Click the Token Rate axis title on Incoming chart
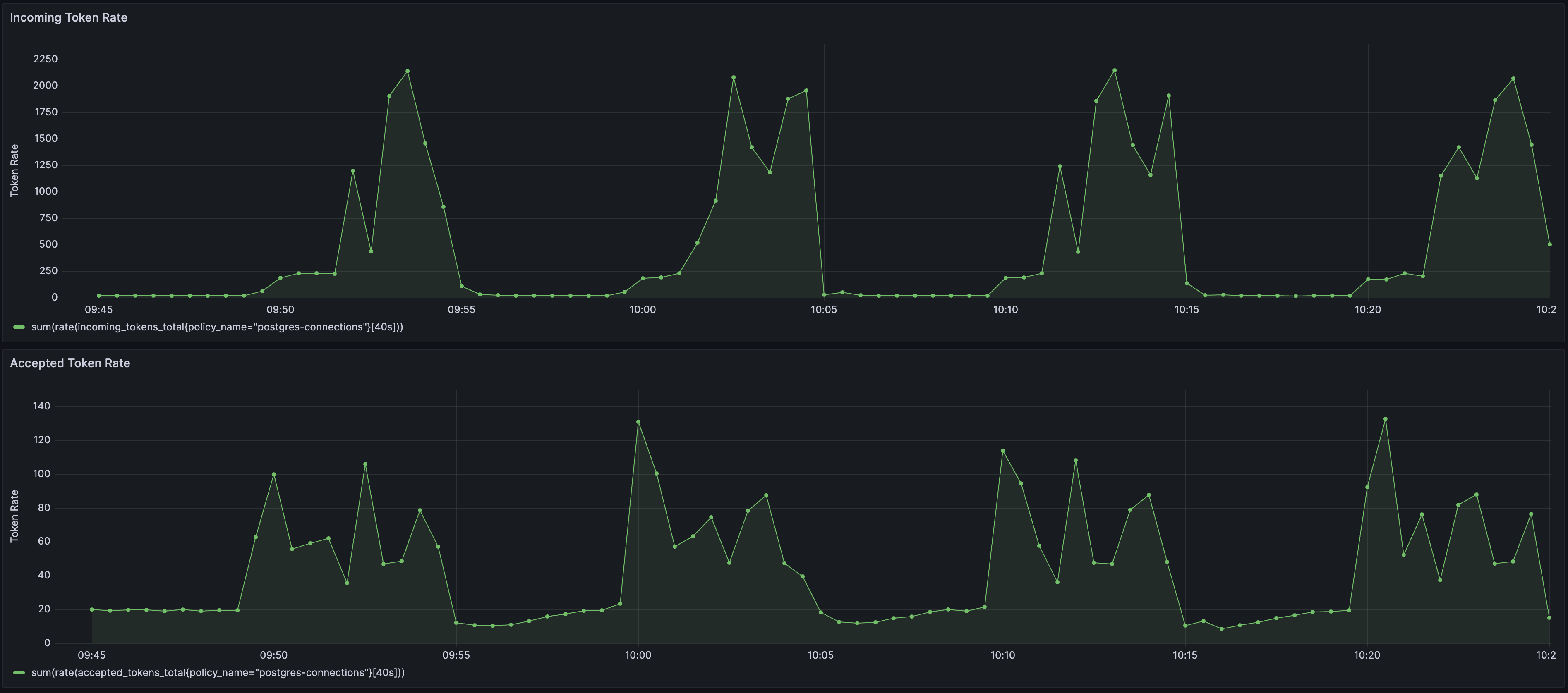This screenshot has width=1568, height=693. [14, 171]
